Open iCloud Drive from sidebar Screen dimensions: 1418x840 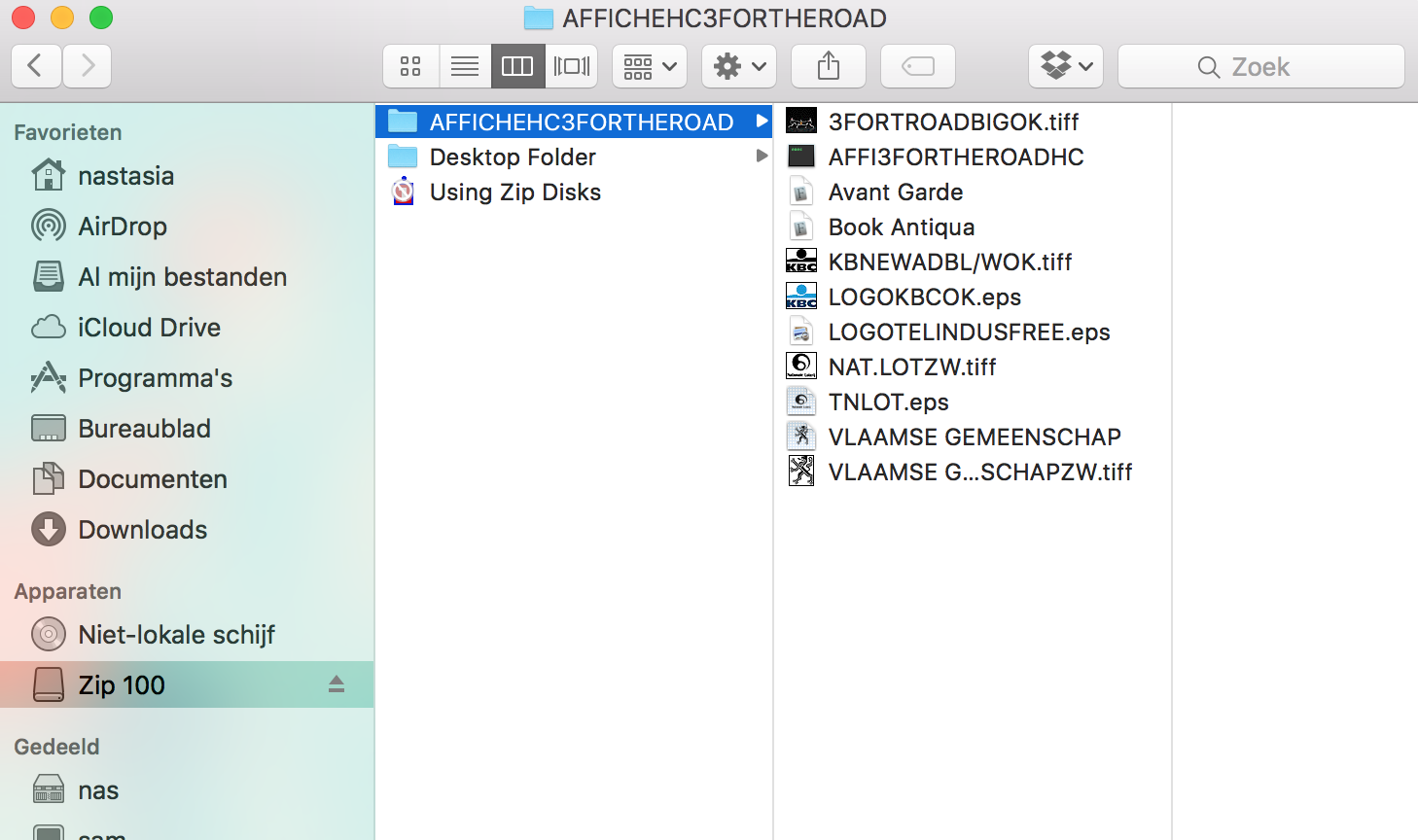coord(149,328)
